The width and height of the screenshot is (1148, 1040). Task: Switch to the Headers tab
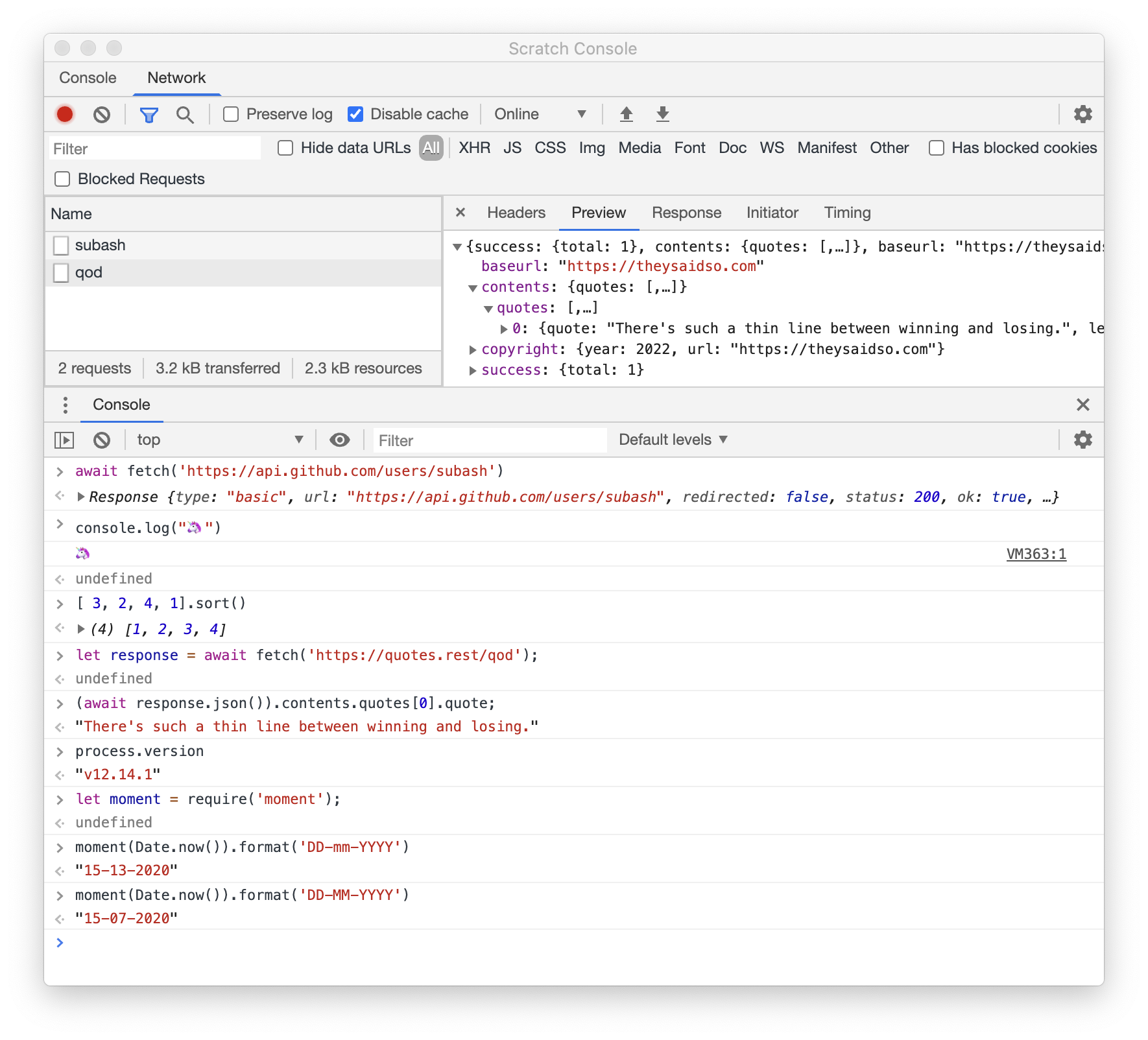tap(515, 213)
